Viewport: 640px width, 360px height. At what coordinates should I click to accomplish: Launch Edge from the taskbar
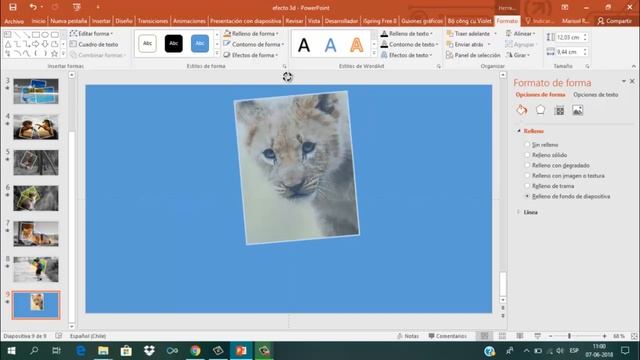80,351
